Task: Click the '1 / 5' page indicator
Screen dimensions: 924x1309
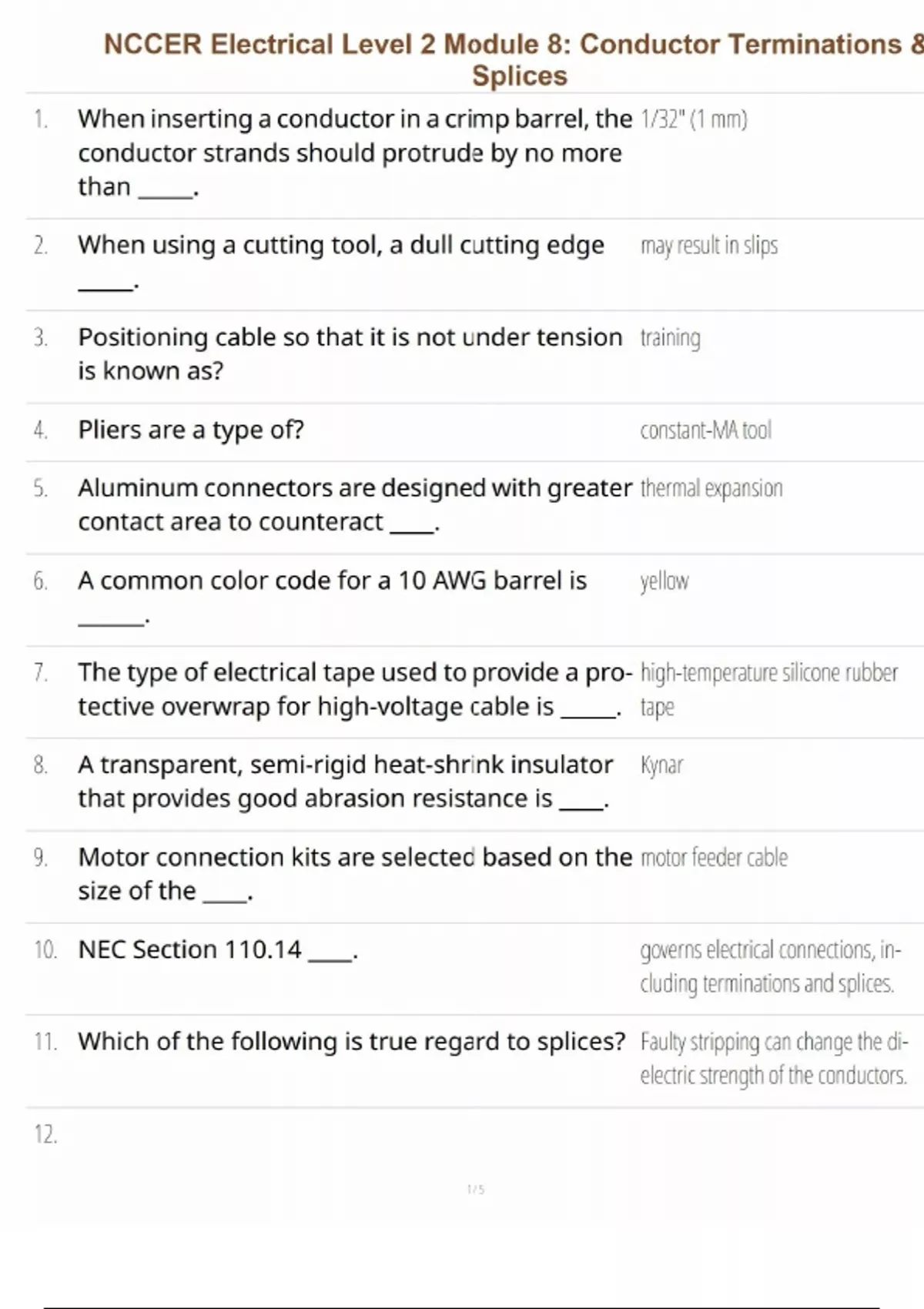Action: 476,1190
